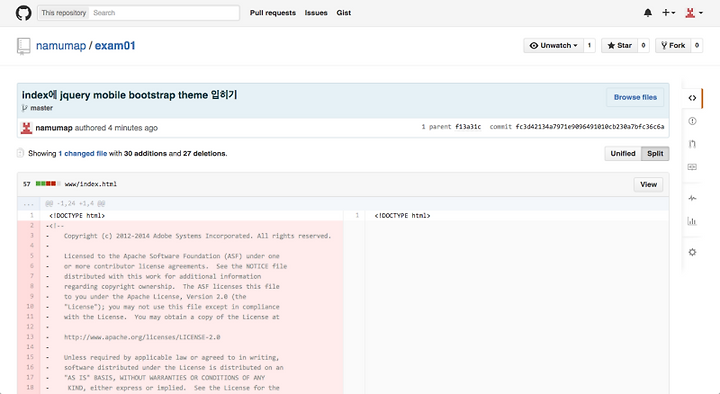Screen dimensions: 720x394
Task: Focus the repository search field
Action: pyautogui.click(x=164, y=13)
